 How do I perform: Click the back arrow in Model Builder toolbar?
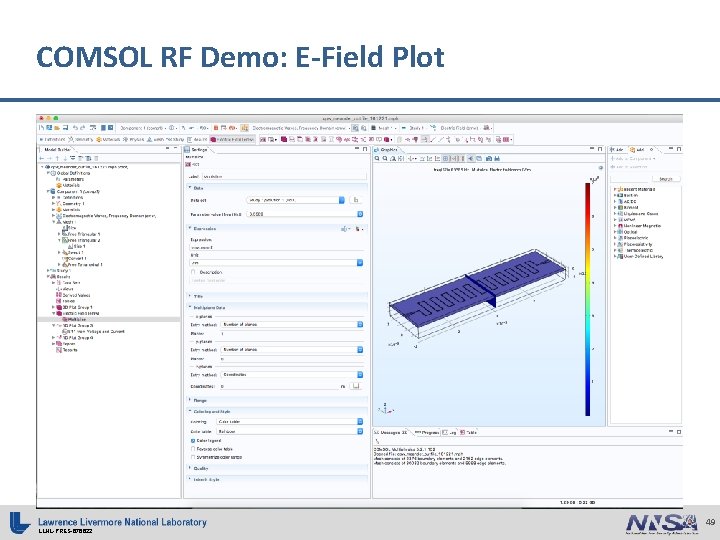[42, 158]
